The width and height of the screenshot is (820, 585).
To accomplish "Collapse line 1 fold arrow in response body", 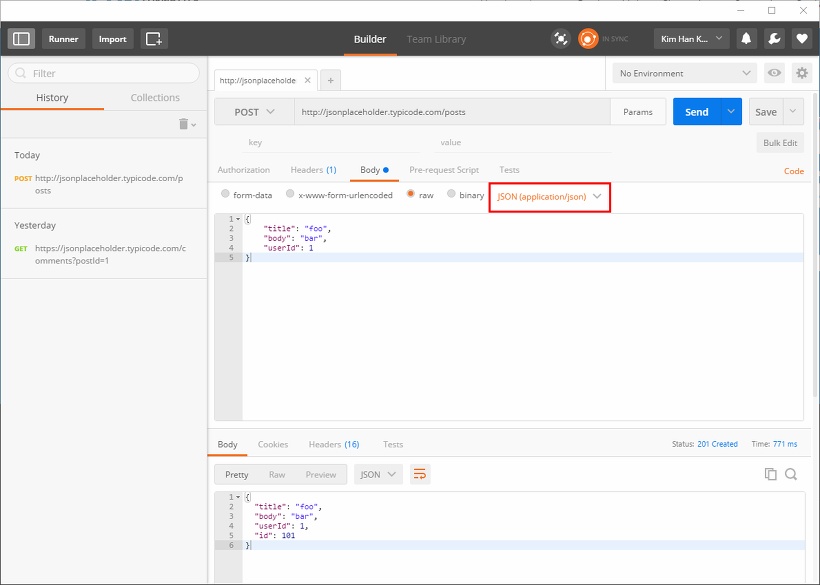I will (238, 497).
